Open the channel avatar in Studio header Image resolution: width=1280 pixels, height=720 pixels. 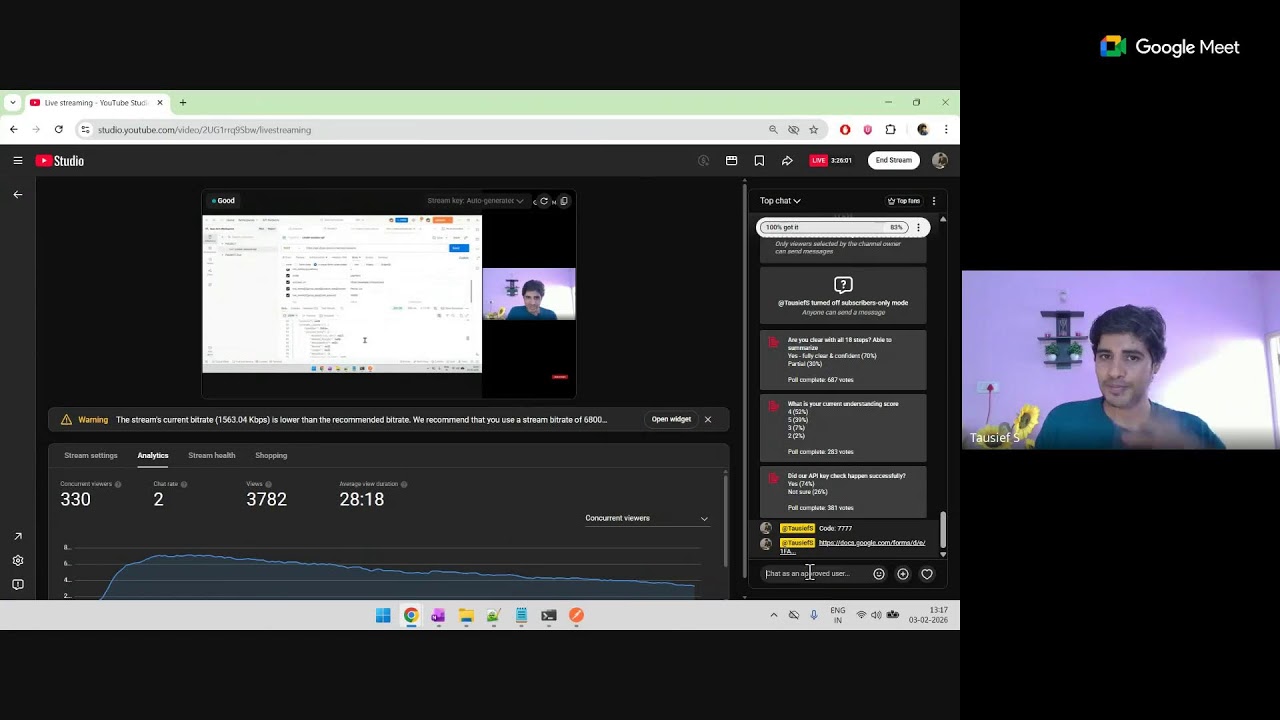pyautogui.click(x=939, y=160)
